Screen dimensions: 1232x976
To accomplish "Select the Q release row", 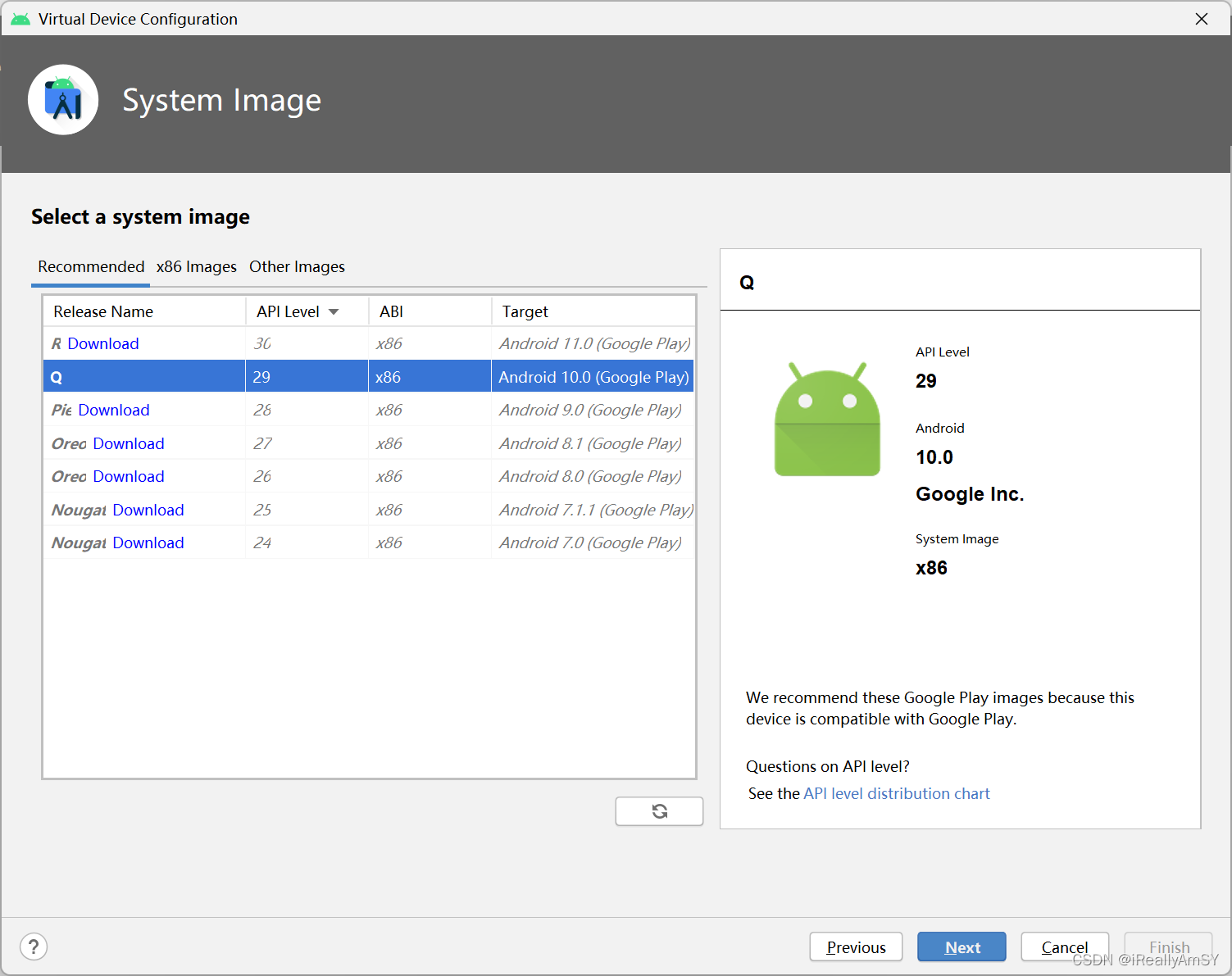I will click(368, 377).
